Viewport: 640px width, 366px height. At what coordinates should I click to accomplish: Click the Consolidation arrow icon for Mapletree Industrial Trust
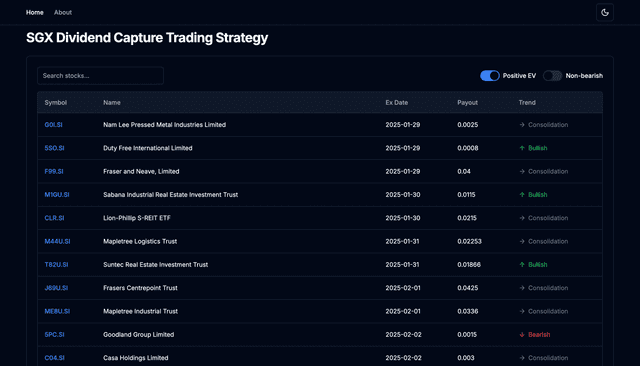[x=522, y=311]
